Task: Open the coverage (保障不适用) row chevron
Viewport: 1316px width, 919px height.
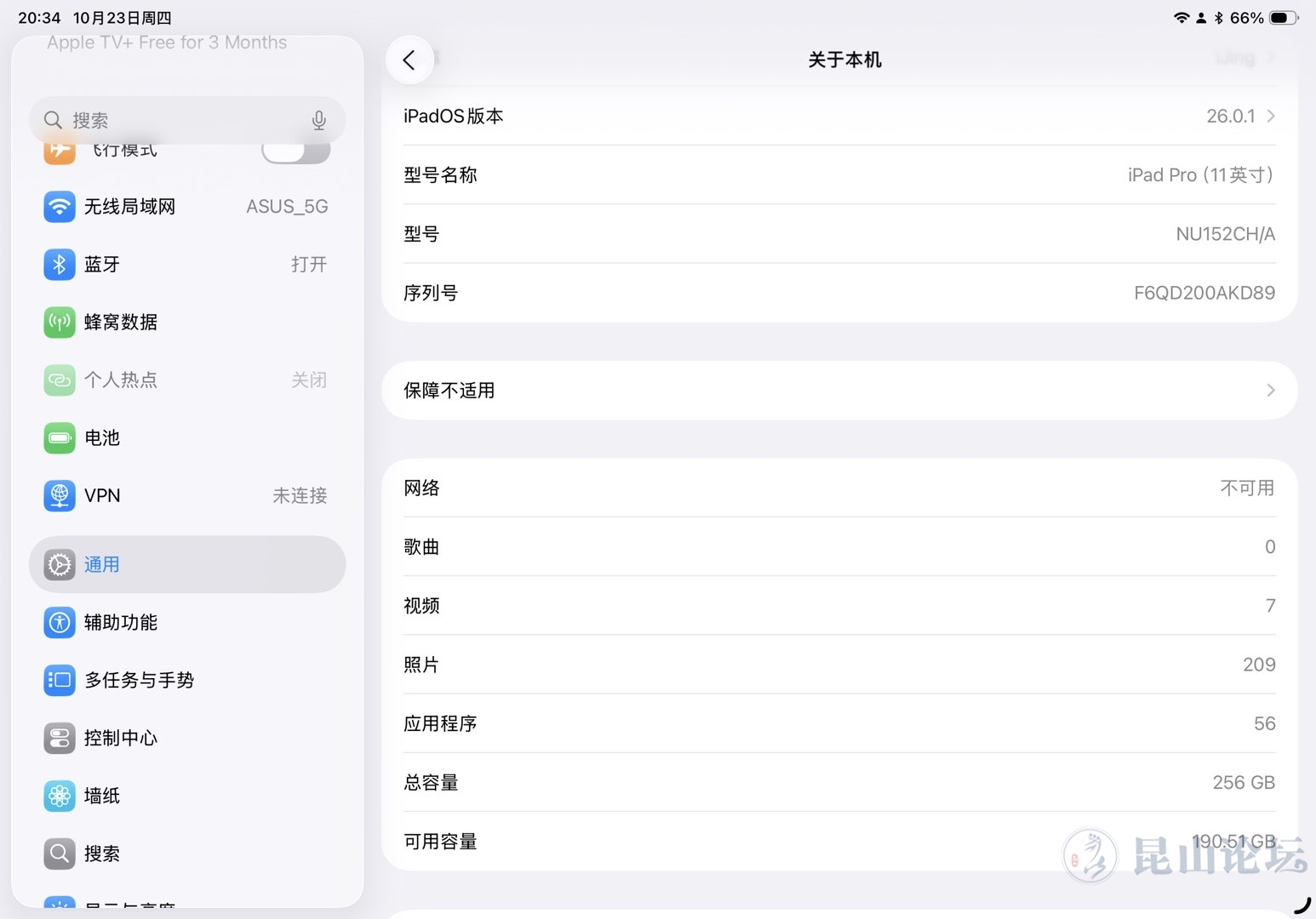Action: pyautogui.click(x=1270, y=391)
